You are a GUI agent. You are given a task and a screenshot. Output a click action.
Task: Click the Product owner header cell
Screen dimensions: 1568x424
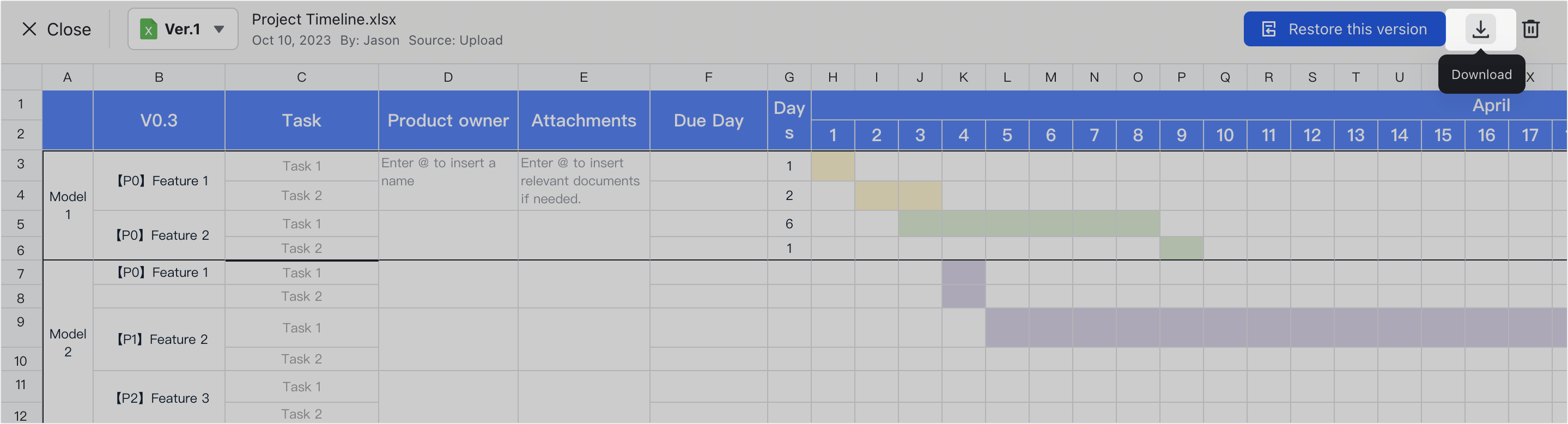click(448, 120)
